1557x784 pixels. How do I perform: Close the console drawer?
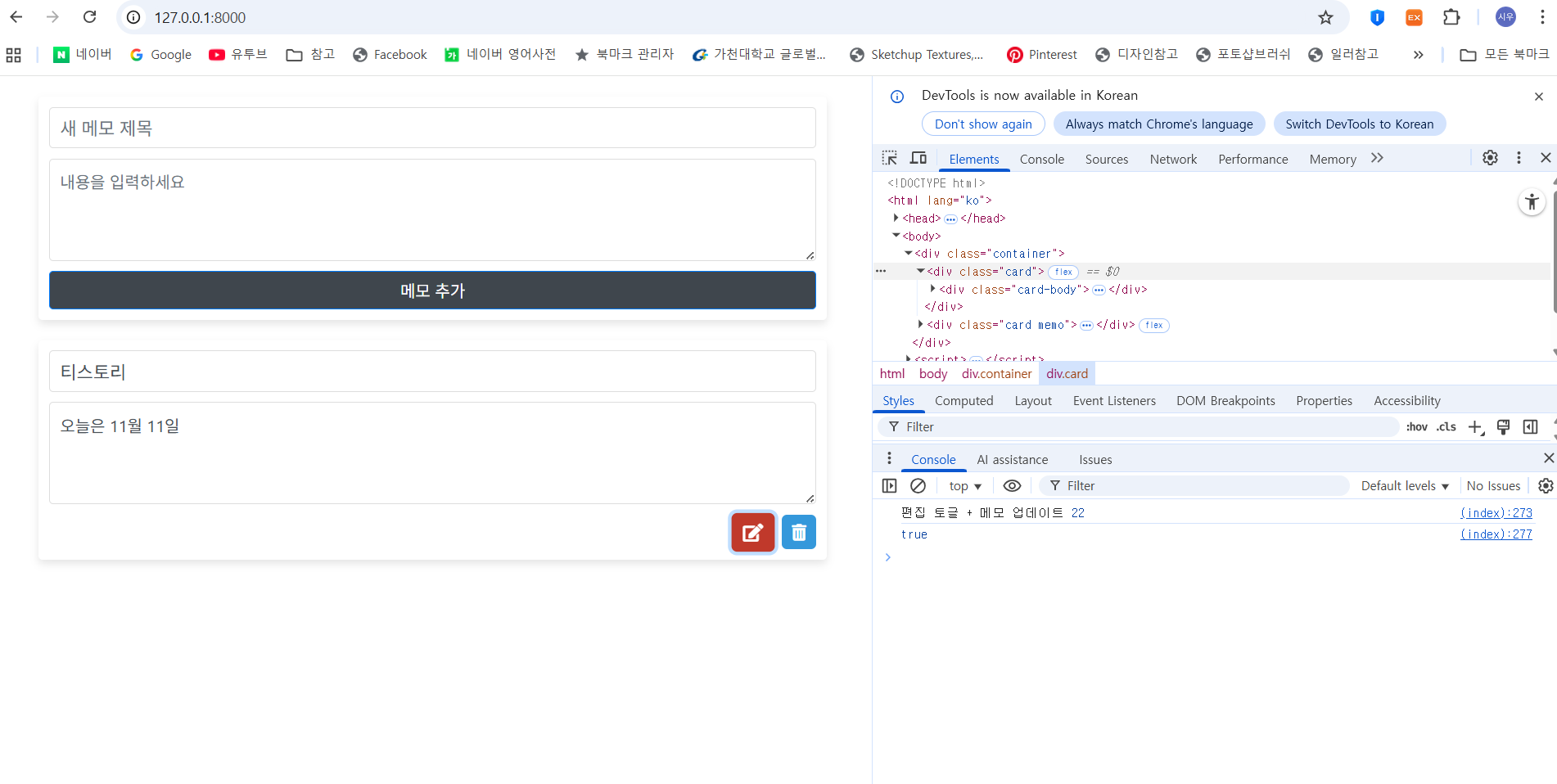[1548, 458]
